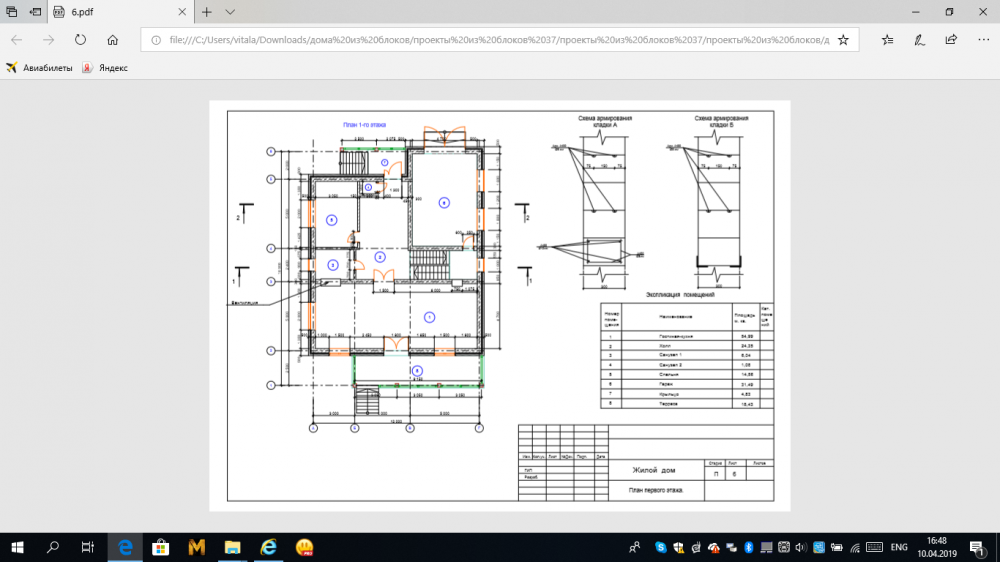This screenshot has height=562, width=1000.
Task: Open Settings and more menu
Action: click(981, 40)
